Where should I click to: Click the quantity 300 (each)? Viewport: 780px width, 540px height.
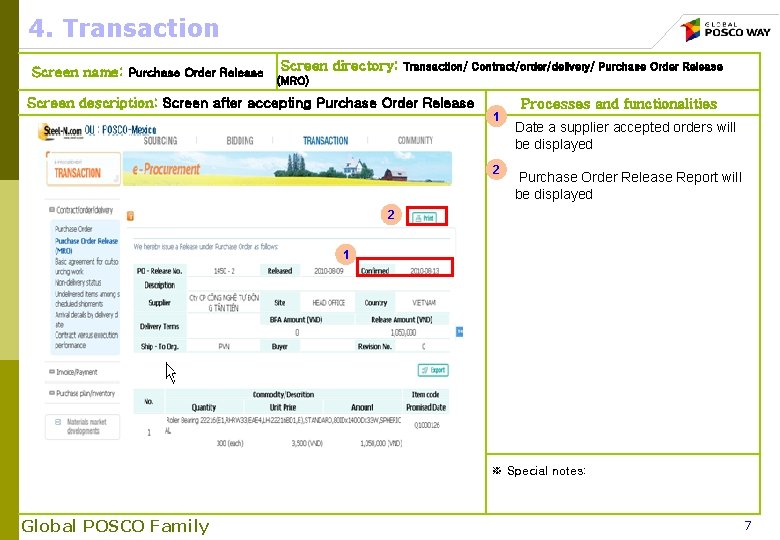tap(230, 443)
